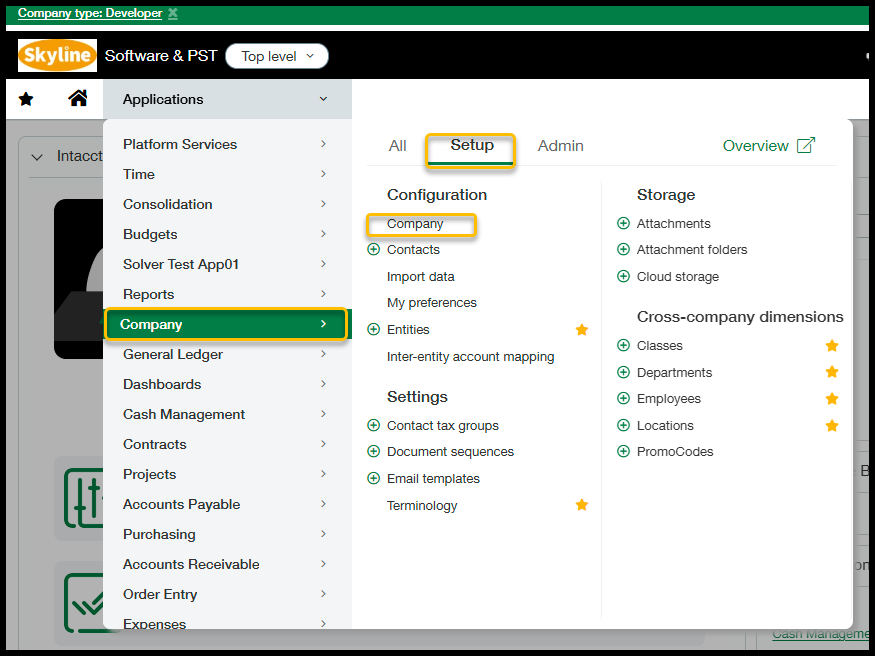
Task: Click the add icon next to Email templates
Action: pyautogui.click(x=374, y=479)
